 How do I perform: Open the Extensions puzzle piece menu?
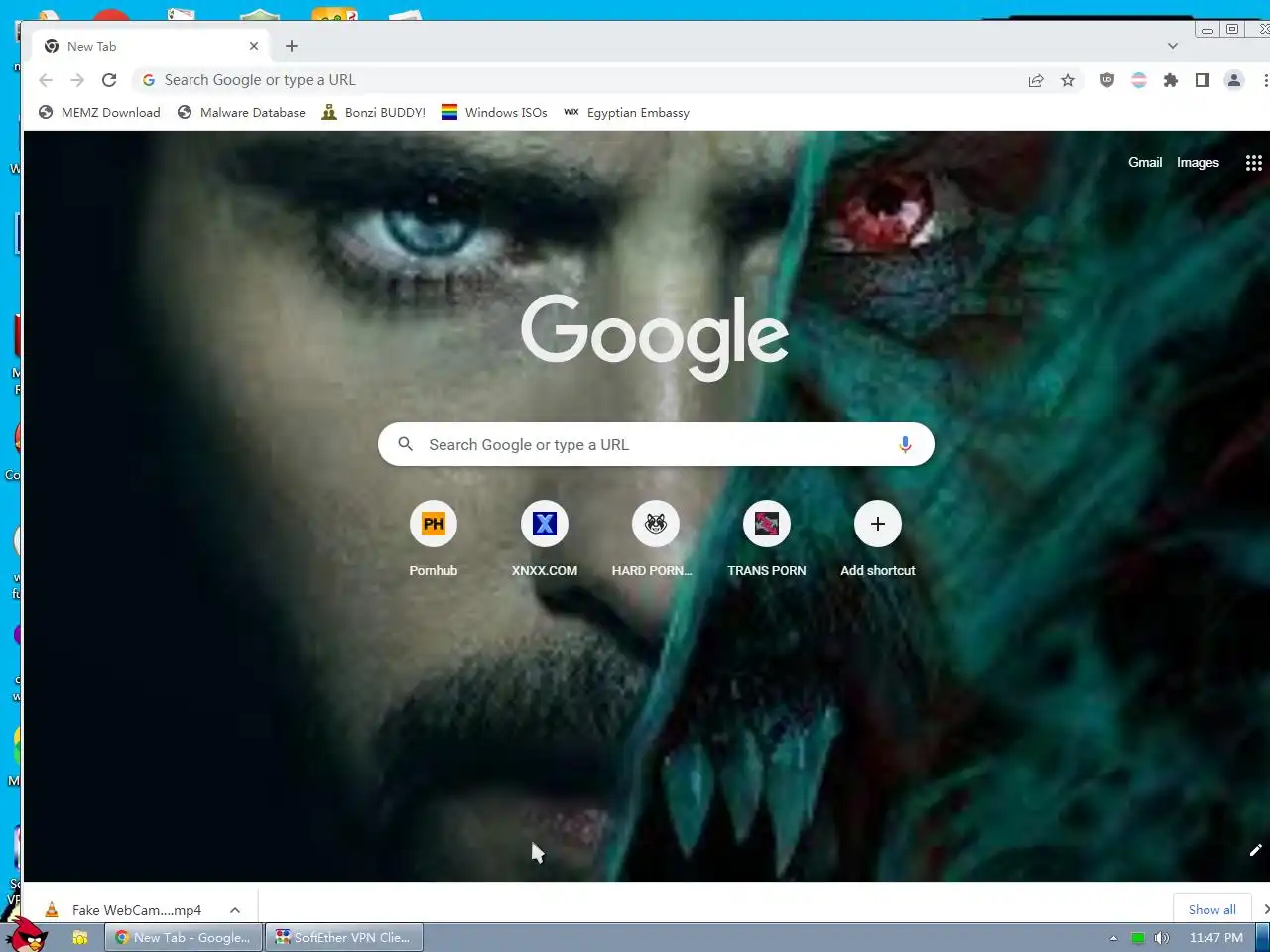1171,80
